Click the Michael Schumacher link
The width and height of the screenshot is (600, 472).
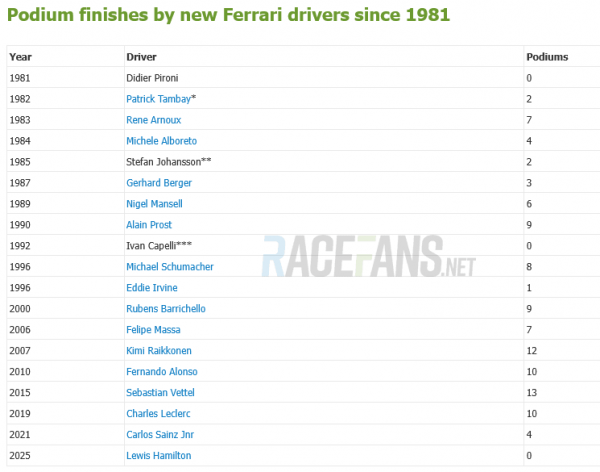170,267
